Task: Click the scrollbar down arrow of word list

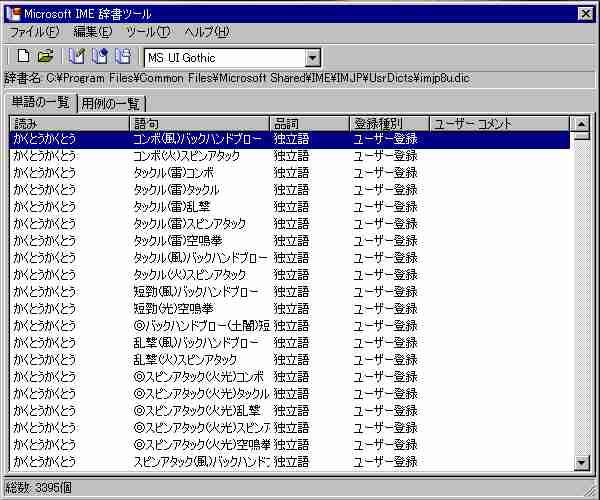Action: (x=581, y=463)
